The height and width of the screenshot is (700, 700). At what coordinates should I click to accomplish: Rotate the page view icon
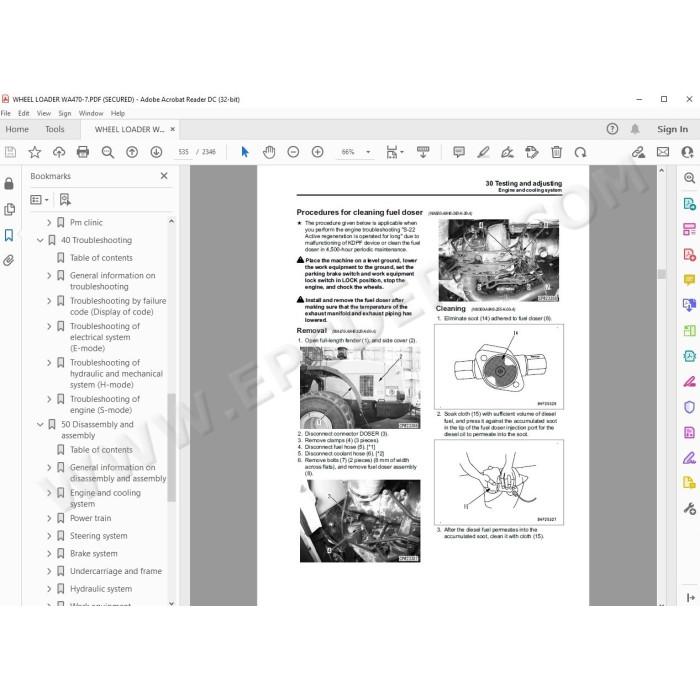(580, 152)
